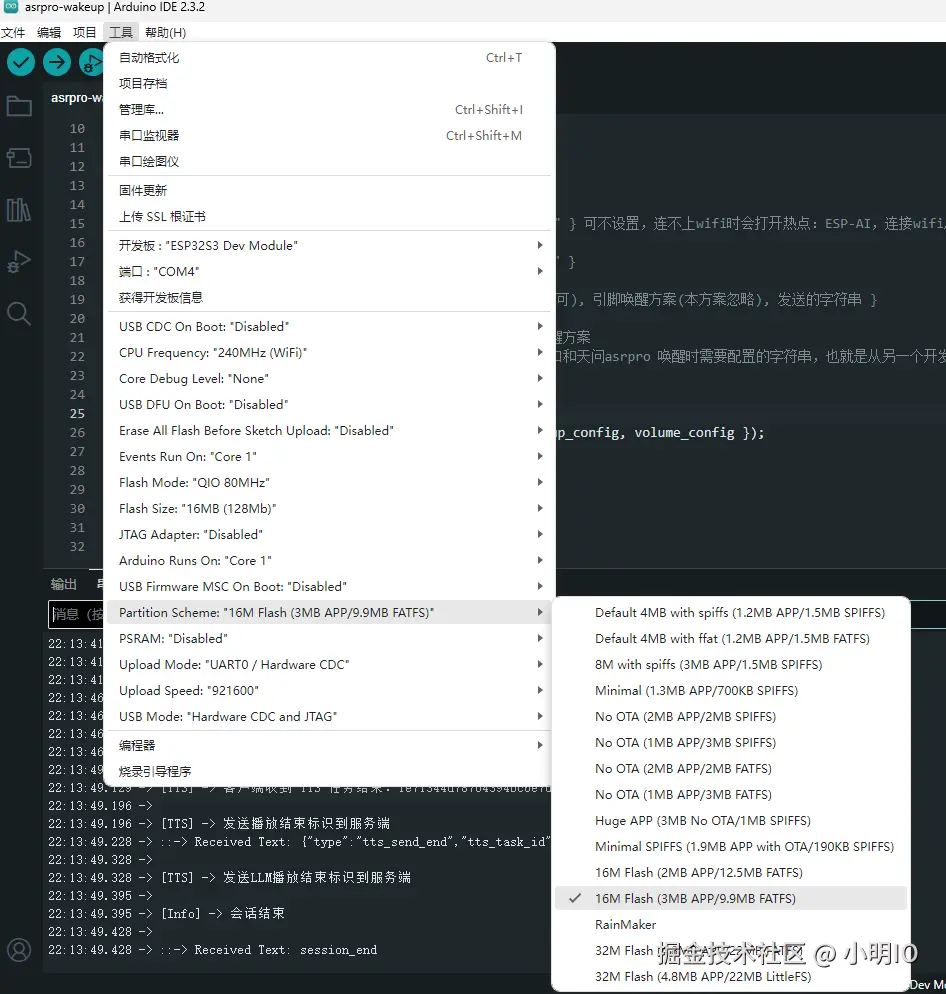The image size is (946, 994).
Task: Select 固件更新 menu entry
Action: 329,190
